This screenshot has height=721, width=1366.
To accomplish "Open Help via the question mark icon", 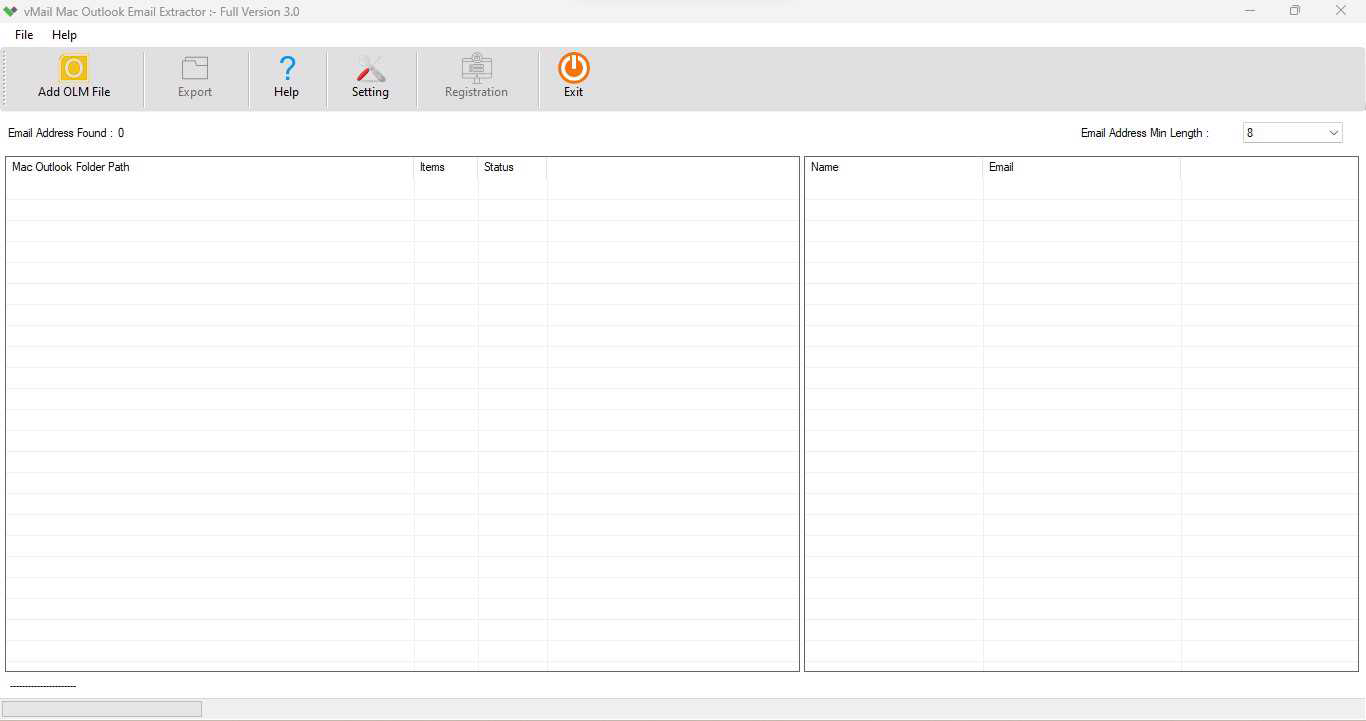I will [x=287, y=68].
